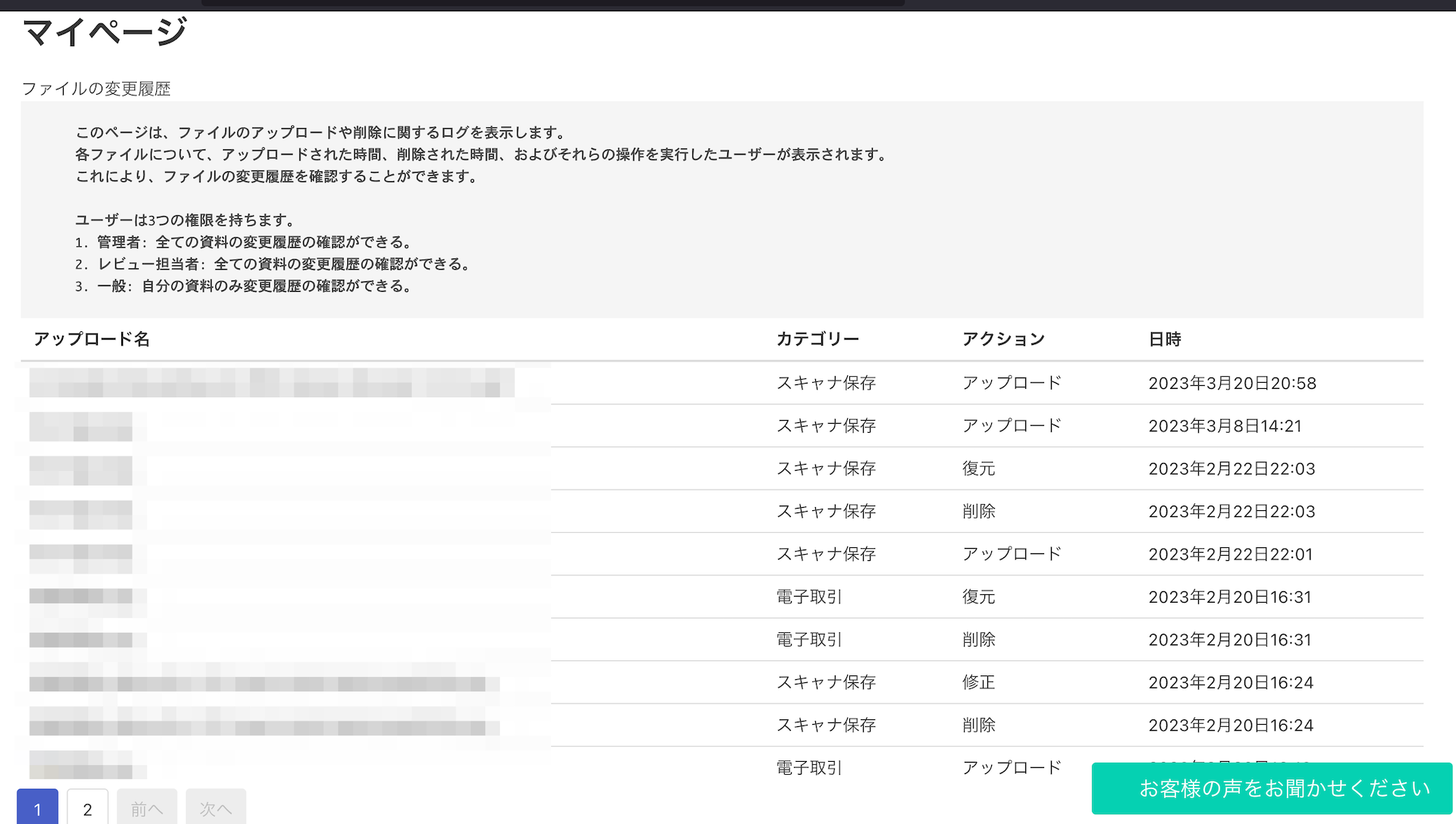Click アップロード action in 2023年2月22日22:01 row
The width and height of the screenshot is (1456, 824).
(x=1012, y=554)
